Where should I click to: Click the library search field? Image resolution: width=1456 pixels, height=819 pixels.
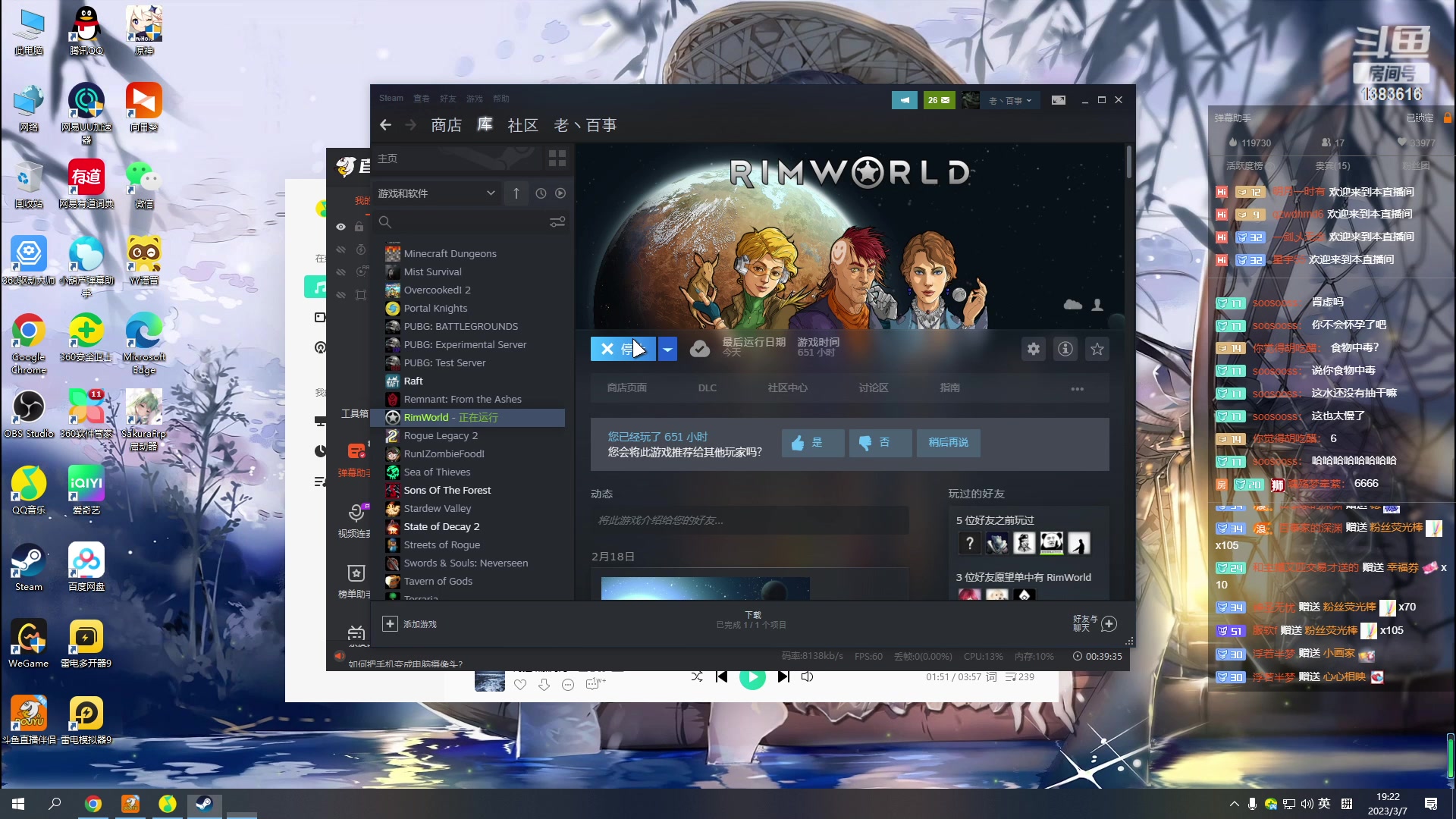tap(466, 222)
